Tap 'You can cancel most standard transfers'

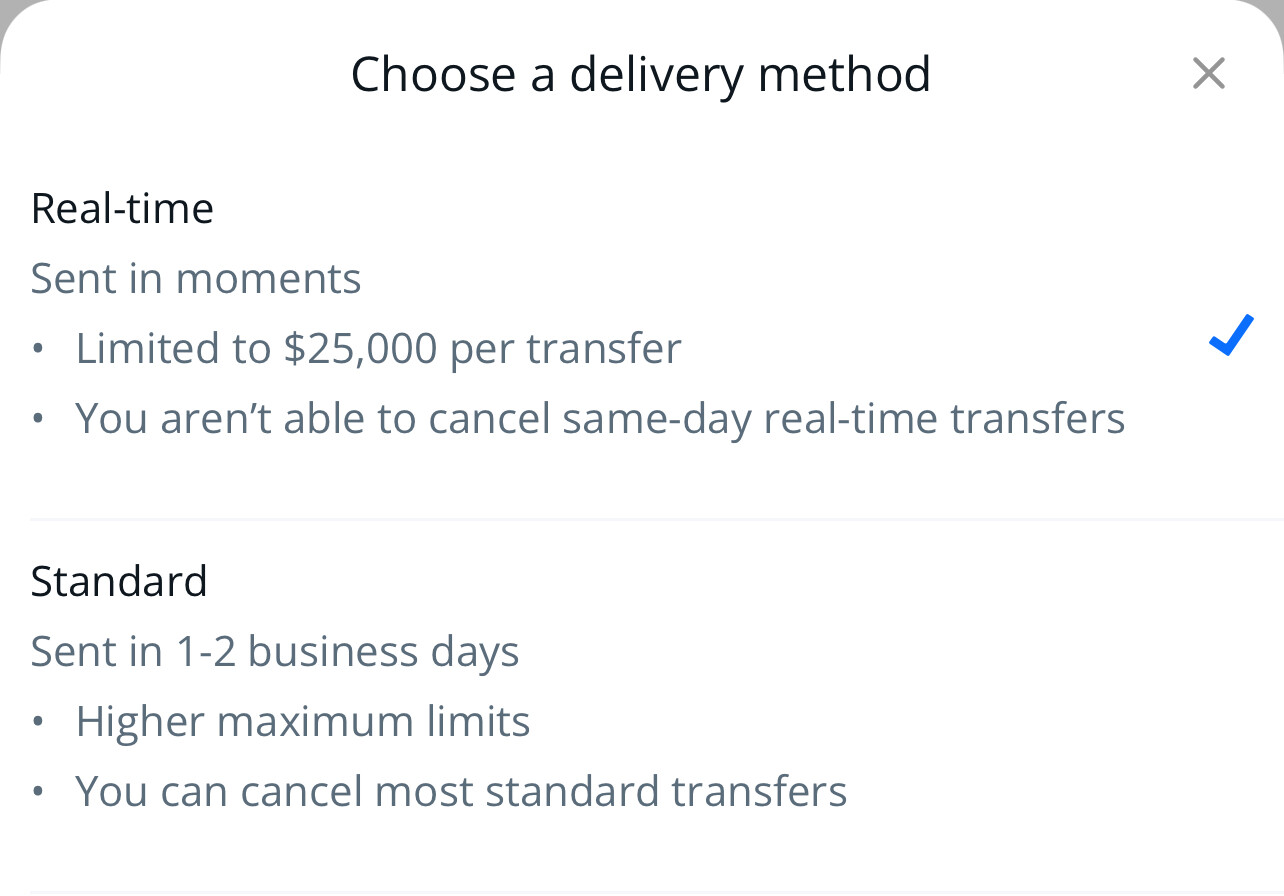[x=461, y=791]
